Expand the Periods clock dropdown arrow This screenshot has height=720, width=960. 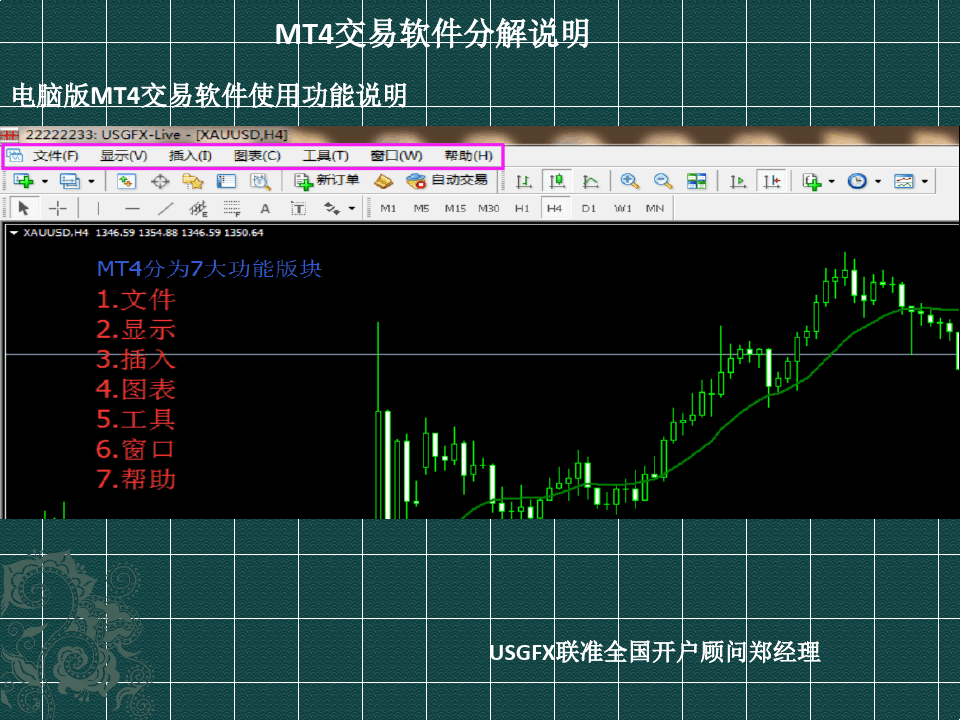878,182
